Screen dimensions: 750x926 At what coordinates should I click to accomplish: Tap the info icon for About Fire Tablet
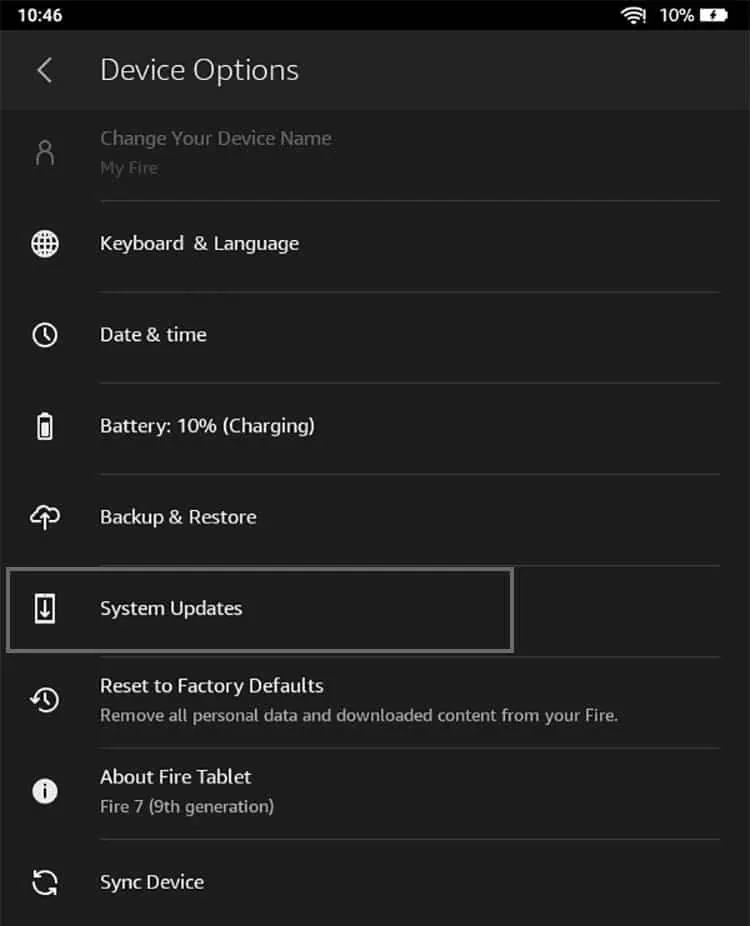click(x=45, y=791)
